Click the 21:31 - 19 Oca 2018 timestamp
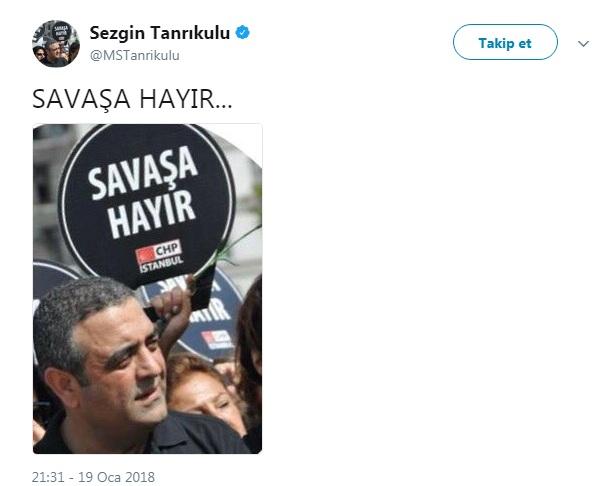 [93, 477]
